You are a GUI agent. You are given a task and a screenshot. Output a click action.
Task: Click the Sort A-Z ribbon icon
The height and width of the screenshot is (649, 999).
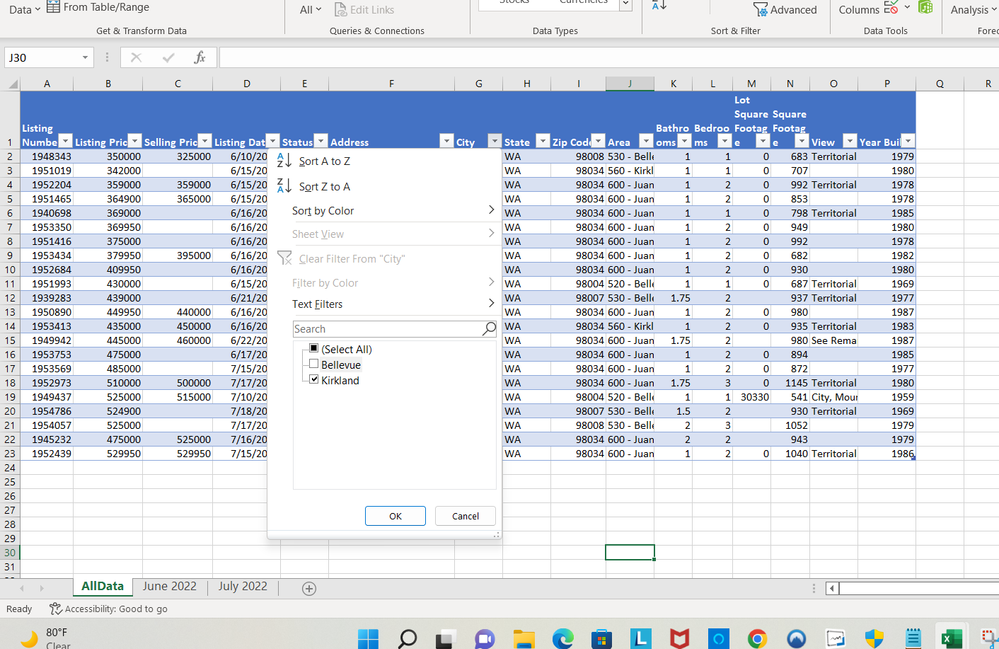click(659, 5)
